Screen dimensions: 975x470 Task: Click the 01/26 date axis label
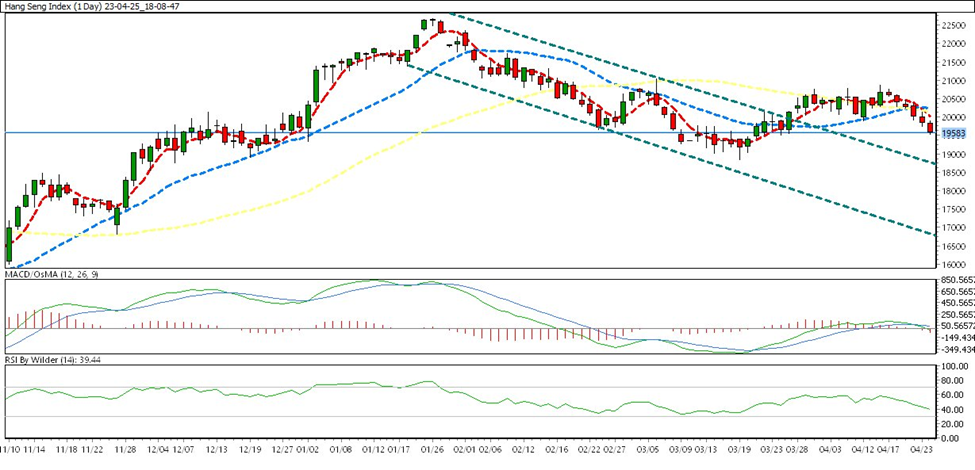pos(433,448)
